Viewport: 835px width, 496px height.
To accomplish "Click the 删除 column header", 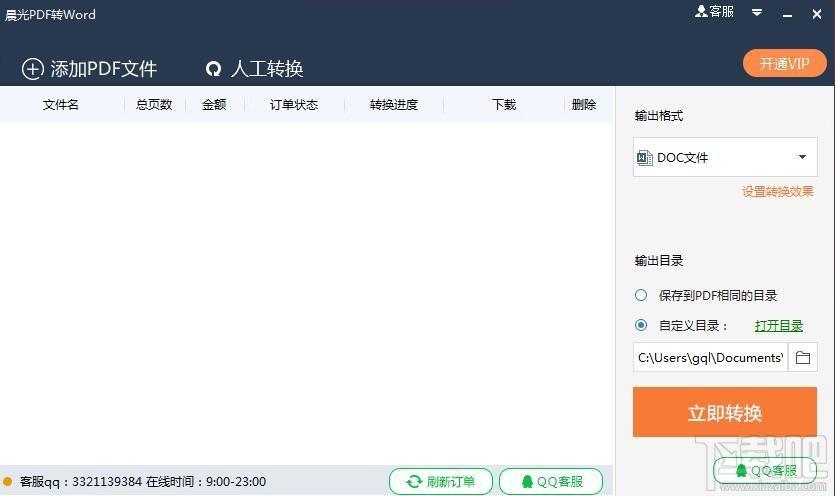I will point(584,104).
